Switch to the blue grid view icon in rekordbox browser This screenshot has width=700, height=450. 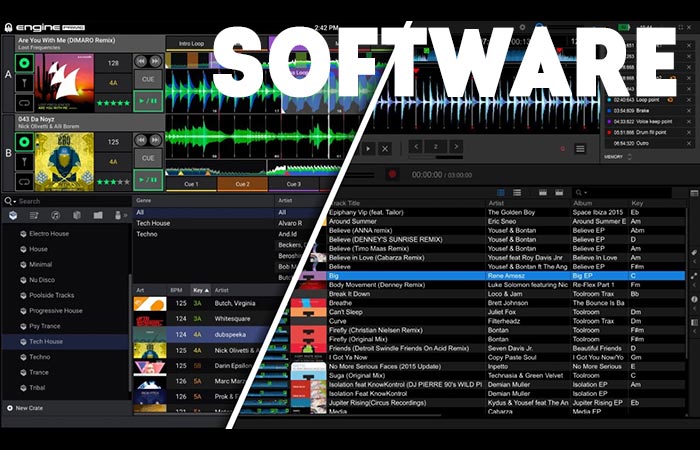click(501, 192)
